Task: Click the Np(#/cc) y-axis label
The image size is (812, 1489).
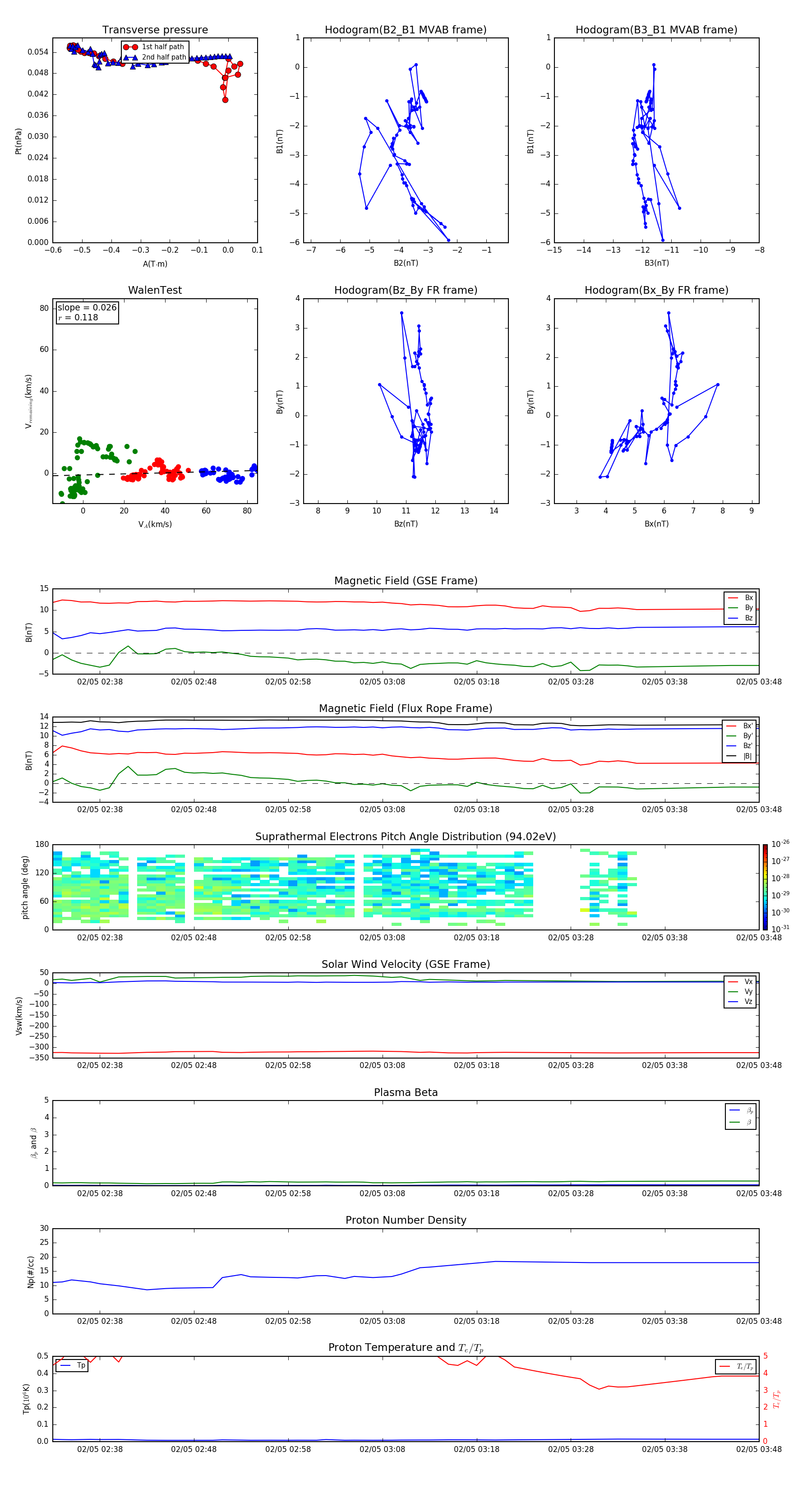Action: coord(31,1272)
